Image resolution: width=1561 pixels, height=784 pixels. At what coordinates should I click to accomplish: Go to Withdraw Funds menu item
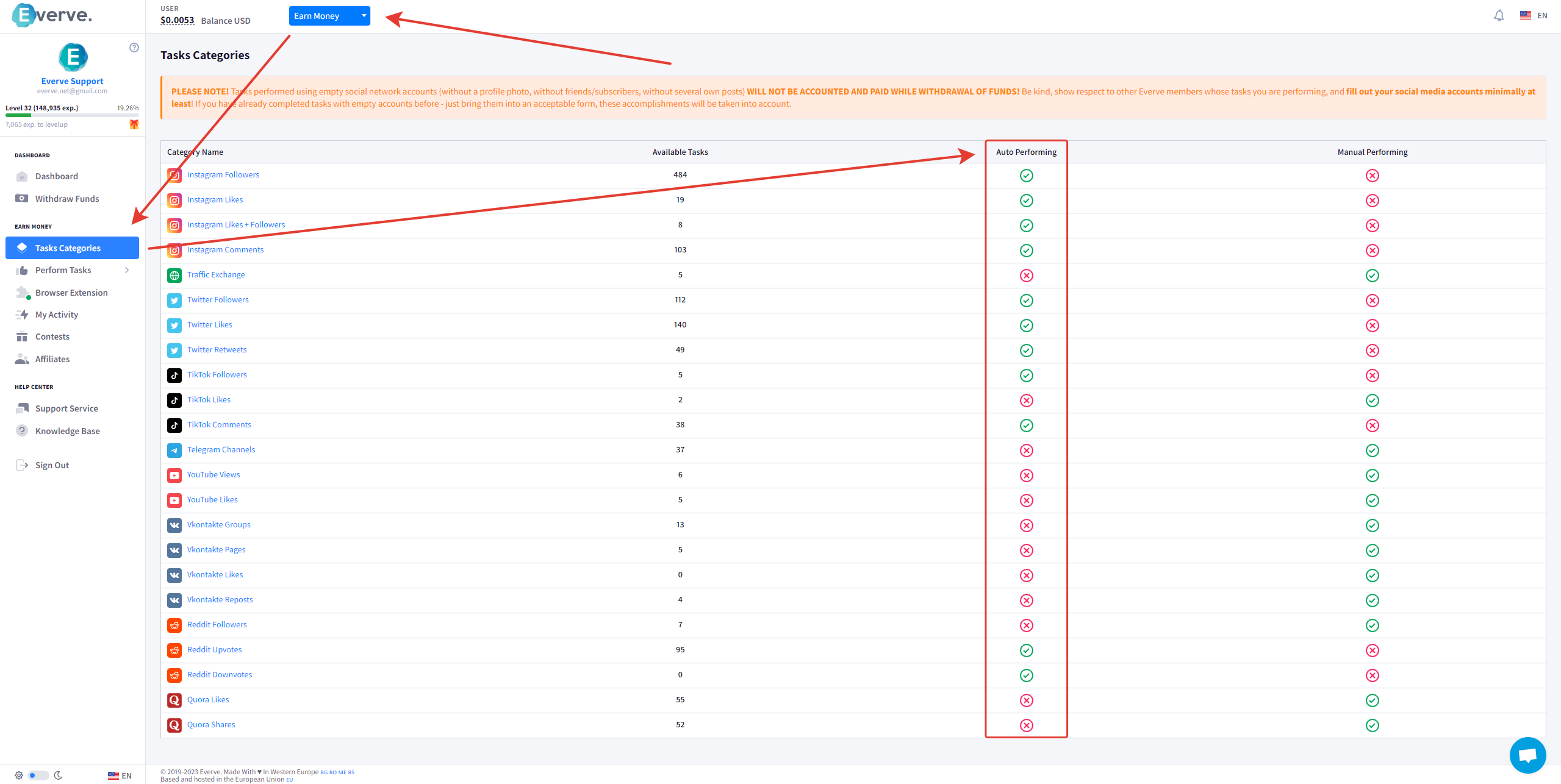pyautogui.click(x=67, y=199)
